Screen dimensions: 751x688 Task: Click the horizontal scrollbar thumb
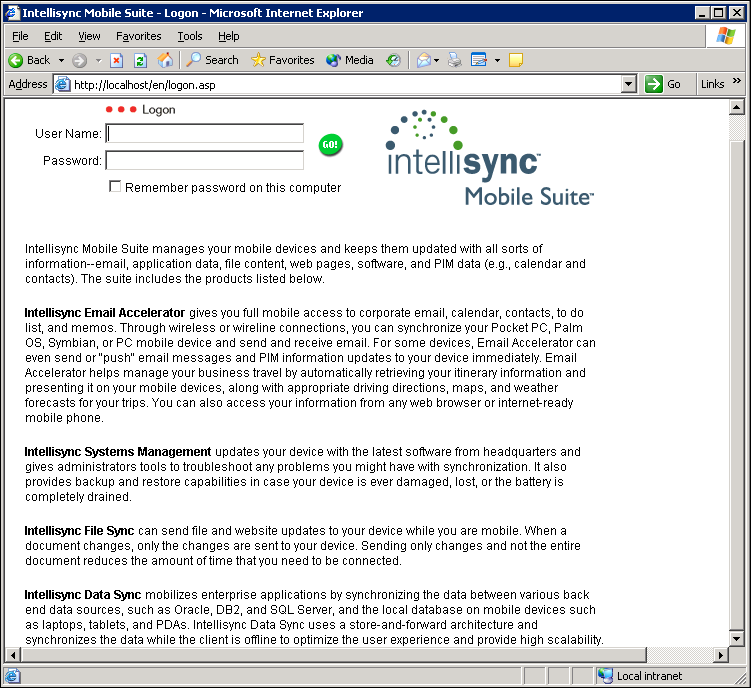(333, 654)
